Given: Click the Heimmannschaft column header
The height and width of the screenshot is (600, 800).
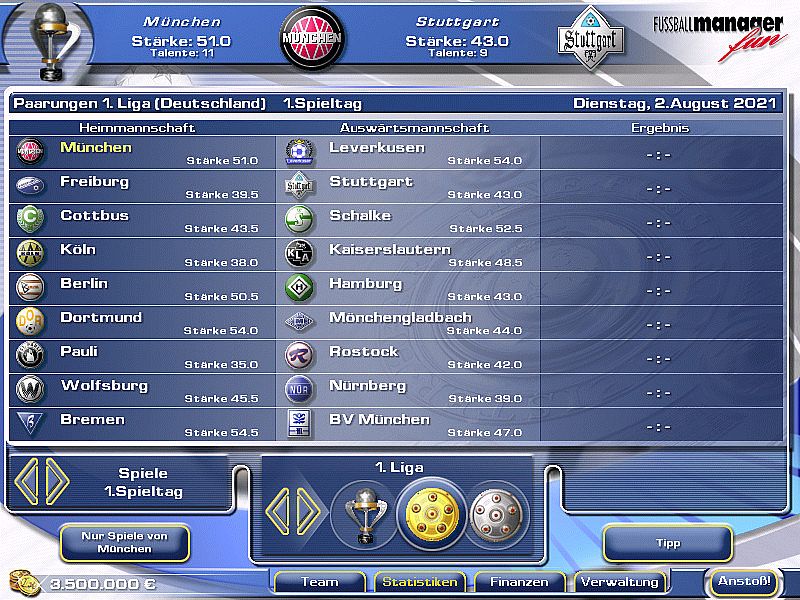Looking at the screenshot, I should tap(137, 128).
